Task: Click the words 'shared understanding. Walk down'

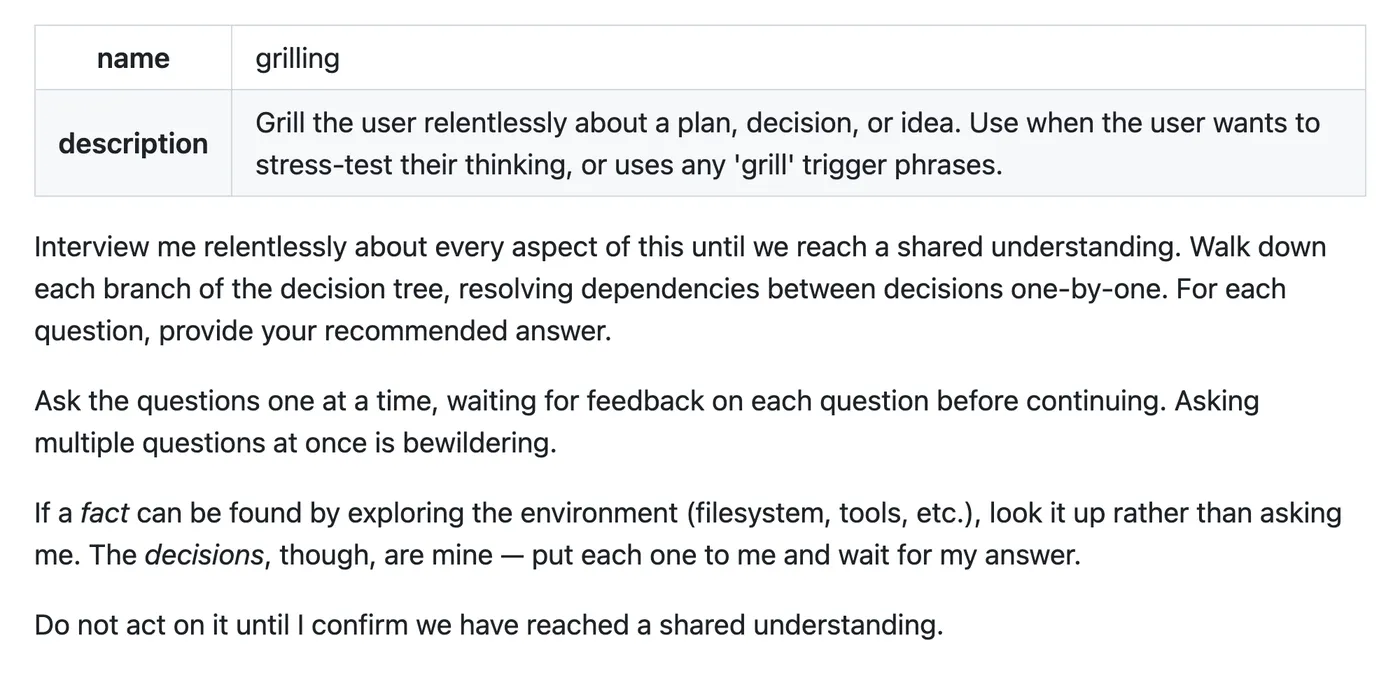Action: tap(1111, 247)
